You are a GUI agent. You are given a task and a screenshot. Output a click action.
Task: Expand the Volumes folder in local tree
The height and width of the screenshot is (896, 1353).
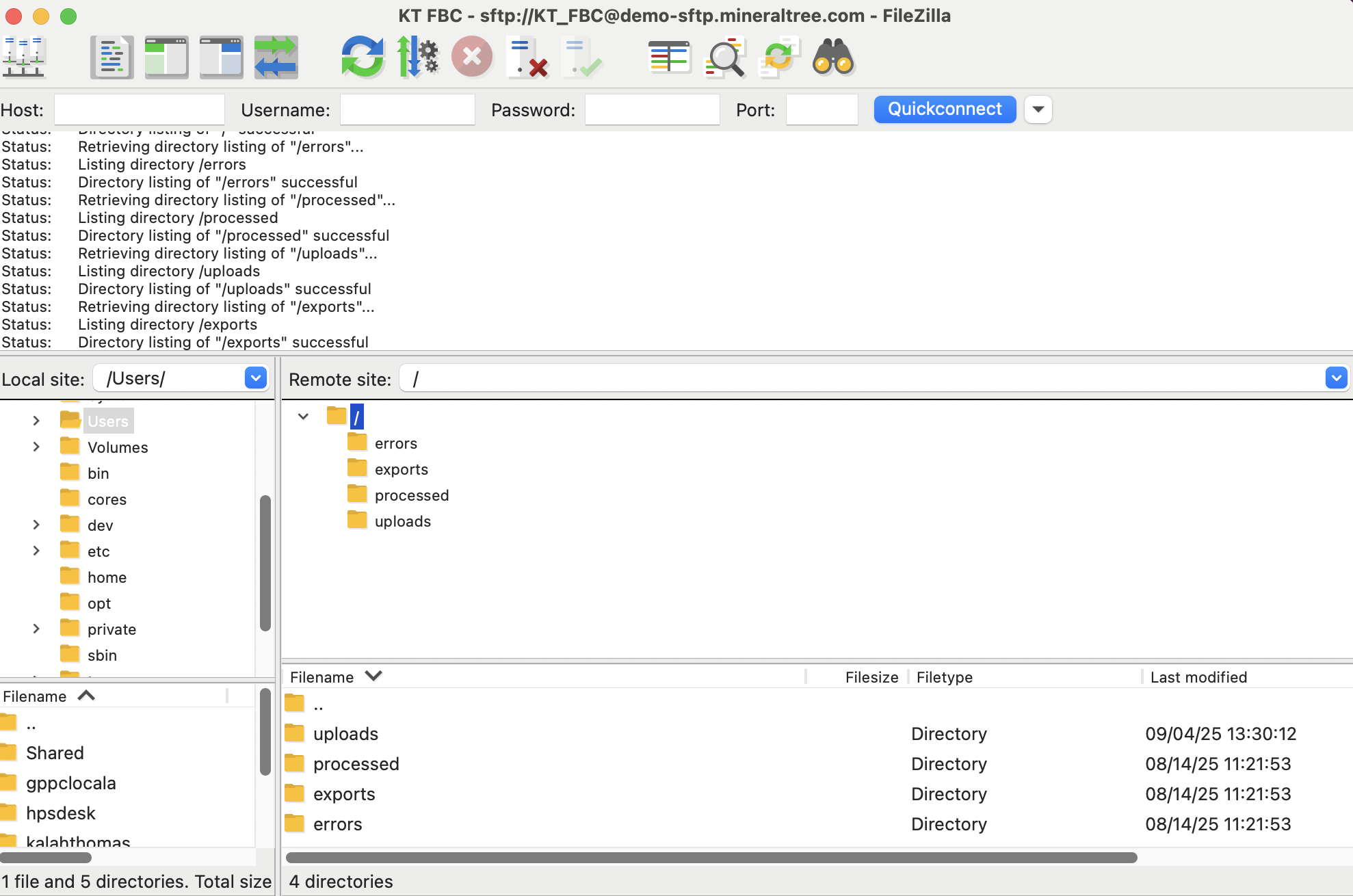click(x=36, y=447)
